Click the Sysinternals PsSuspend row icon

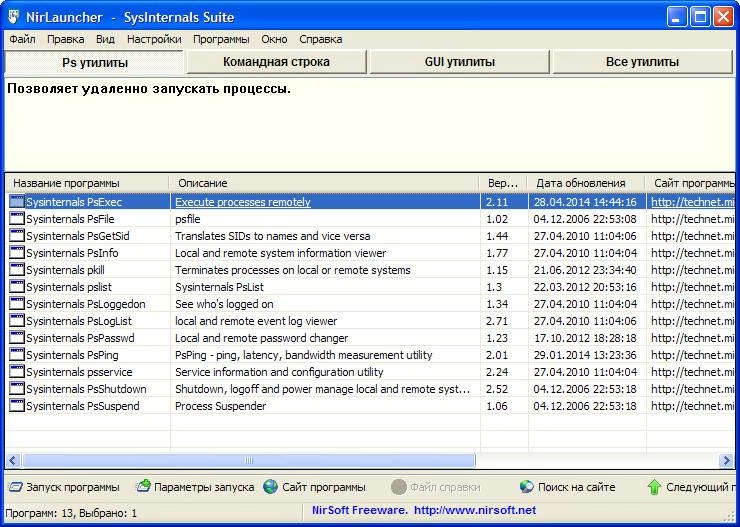click(x=17, y=406)
